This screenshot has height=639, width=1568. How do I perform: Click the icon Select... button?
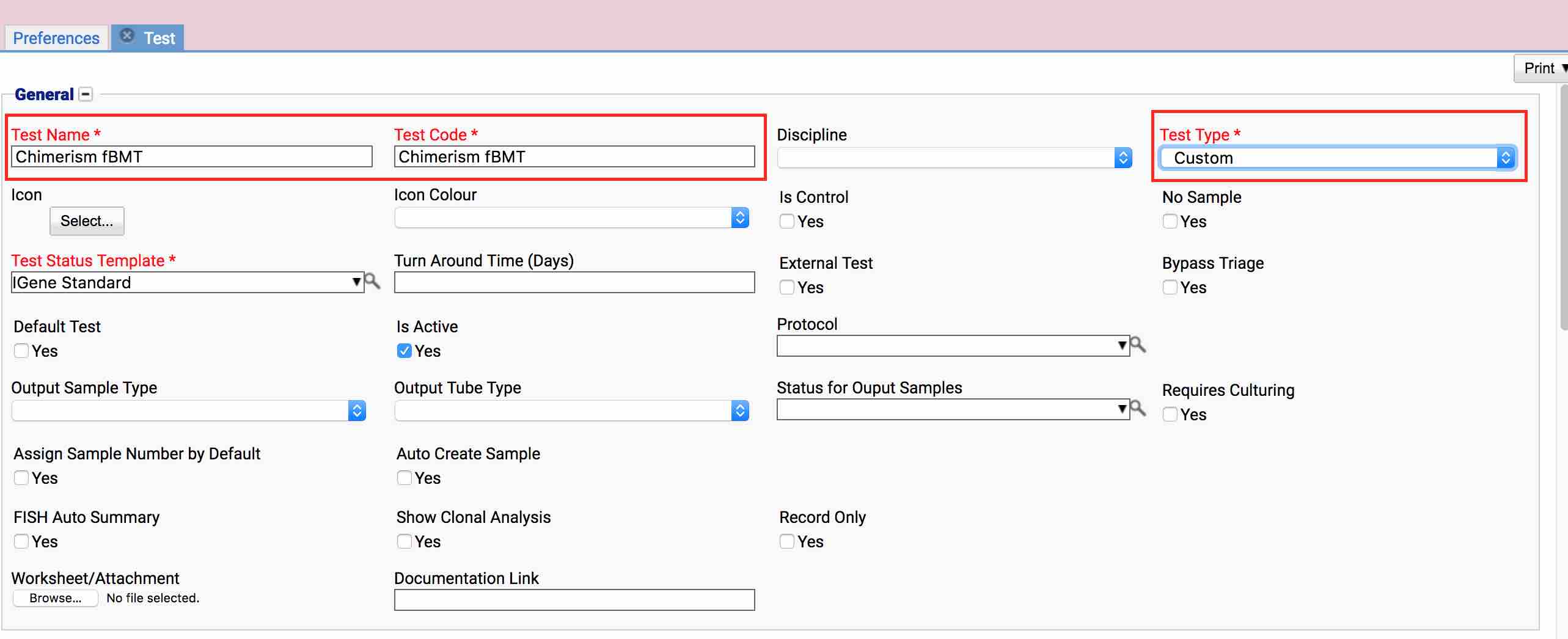87,221
